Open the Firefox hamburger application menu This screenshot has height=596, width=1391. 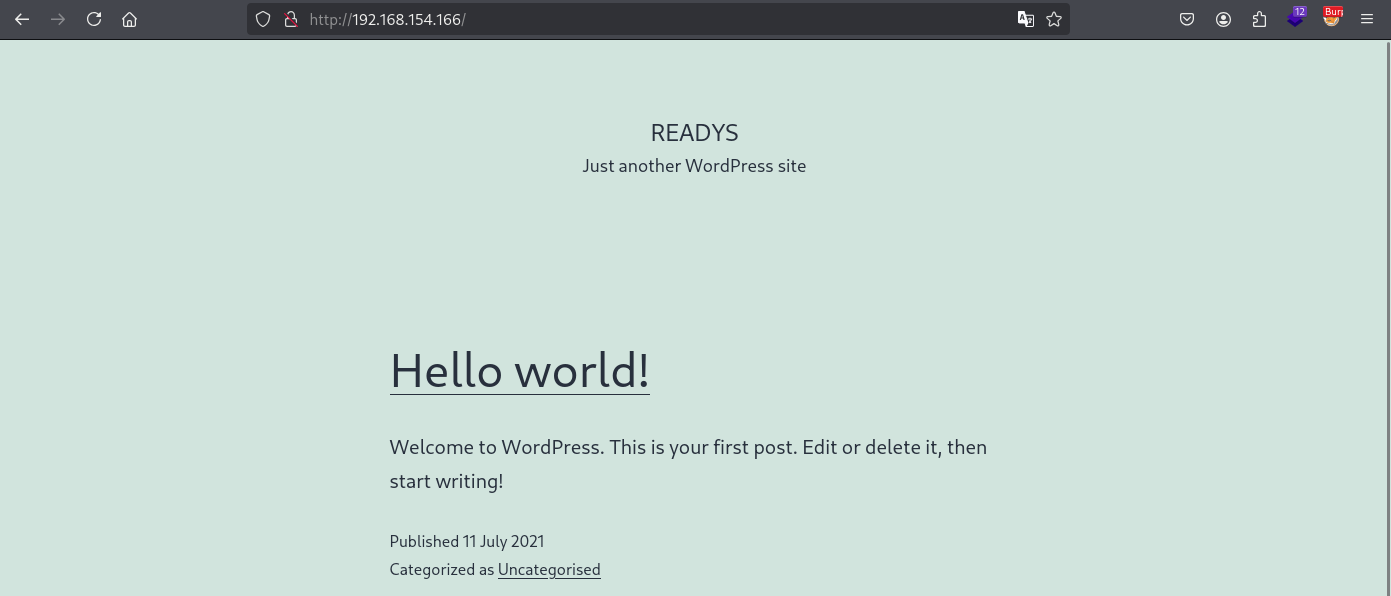(x=1367, y=19)
